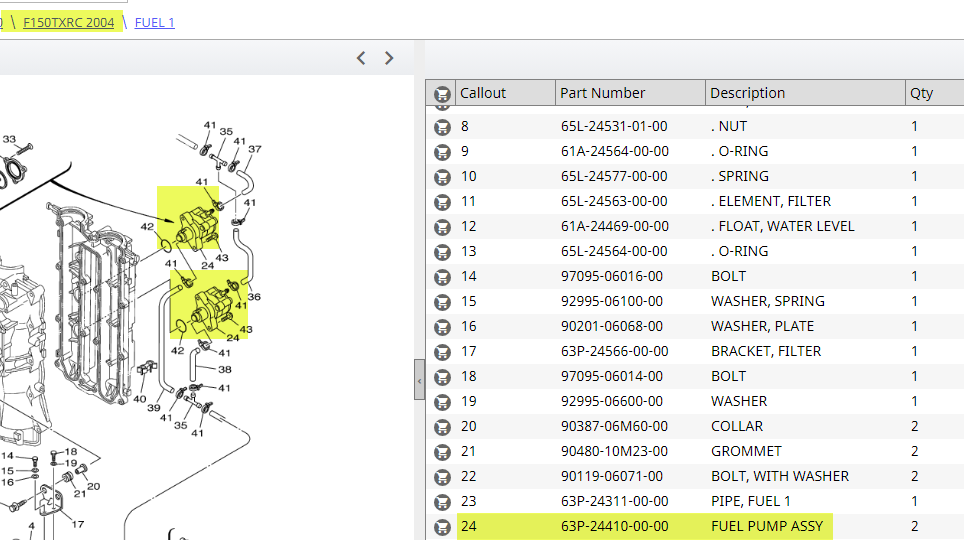
Task: Select part number 65L-24563-00-00
Action: point(614,201)
